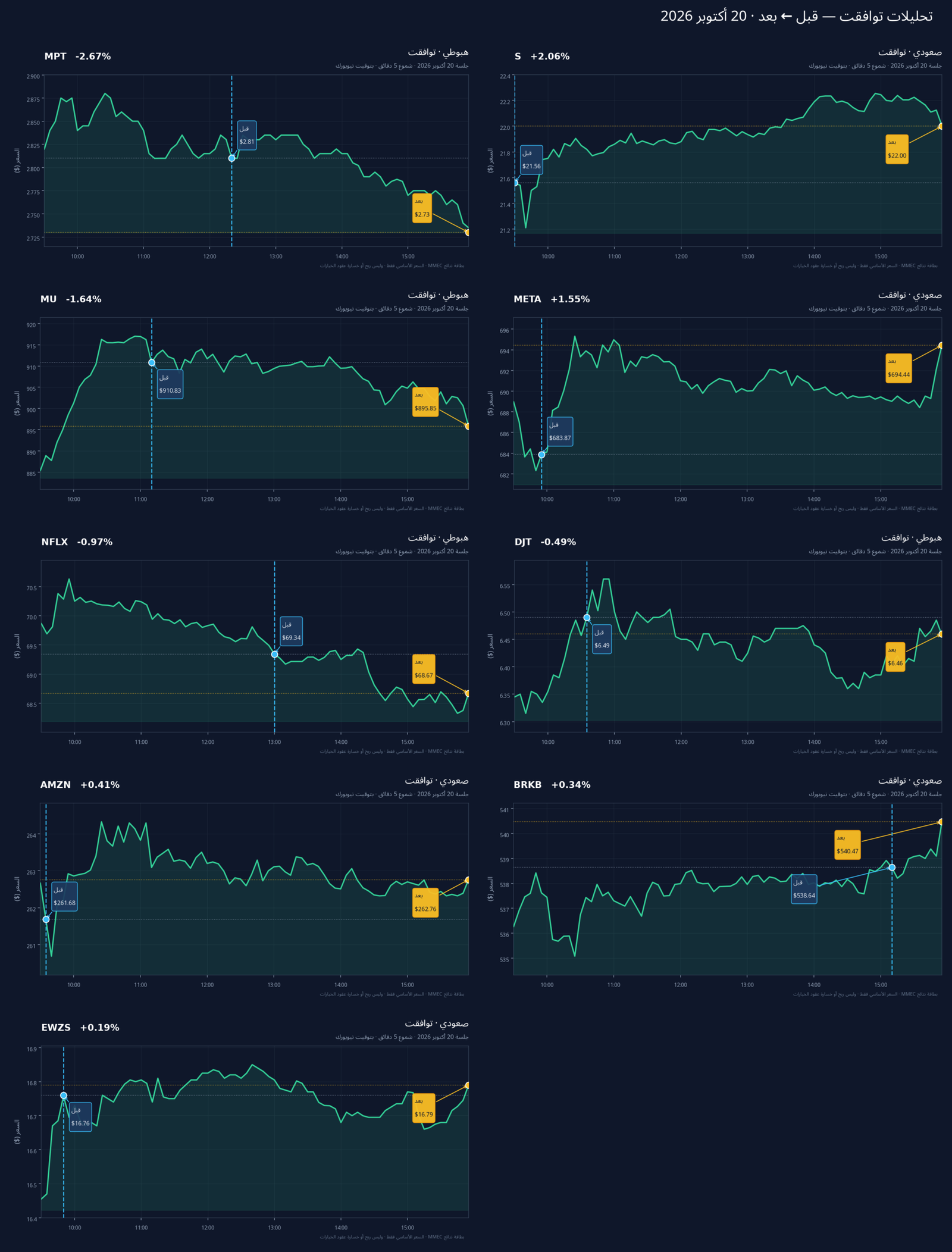This screenshot has width=952, height=1252.
Task: Click the blue entry dot on DJT chart
Action: click(587, 618)
